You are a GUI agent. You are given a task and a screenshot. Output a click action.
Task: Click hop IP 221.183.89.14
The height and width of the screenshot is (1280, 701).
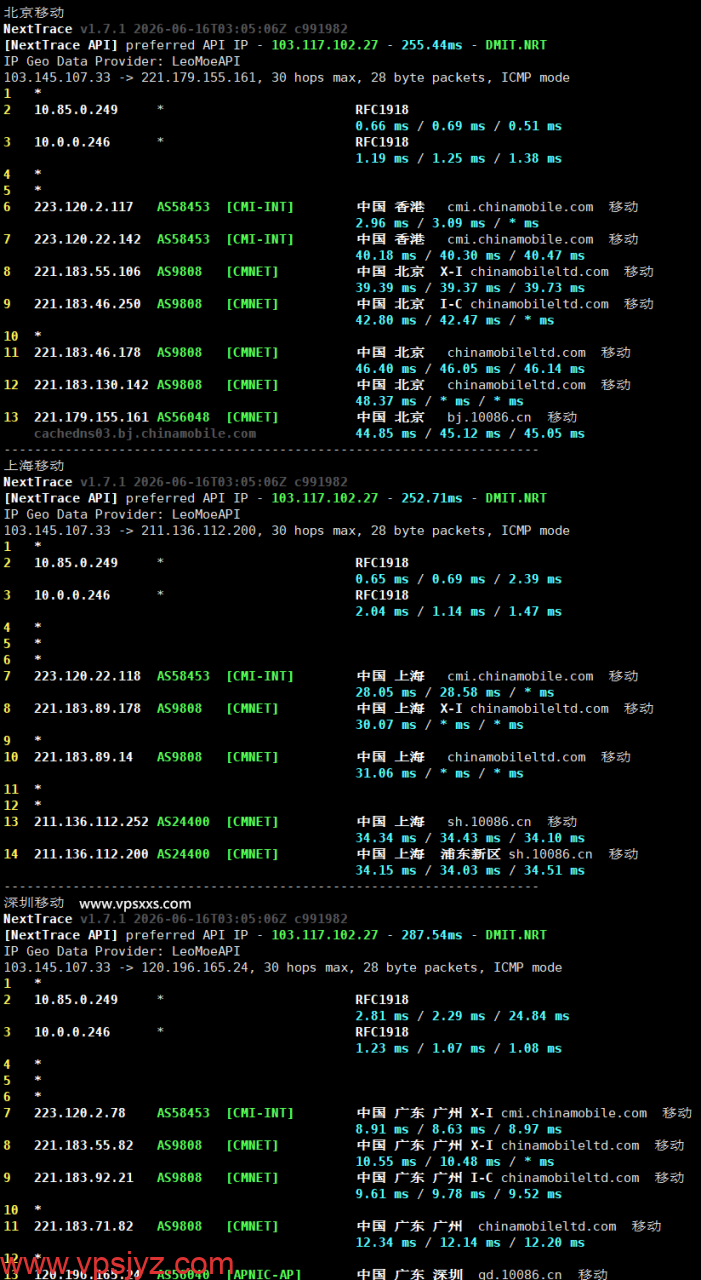[84, 757]
